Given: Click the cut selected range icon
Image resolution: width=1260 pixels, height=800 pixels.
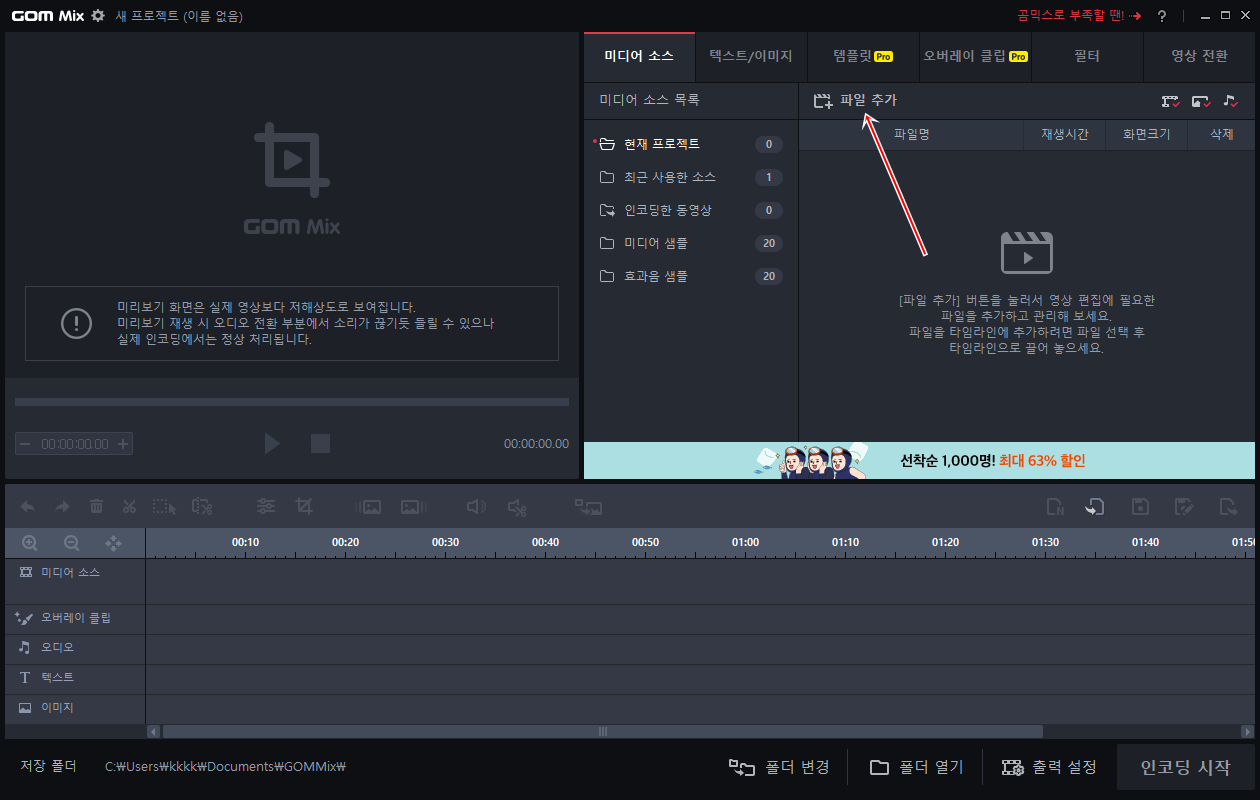Looking at the screenshot, I should (x=202, y=507).
